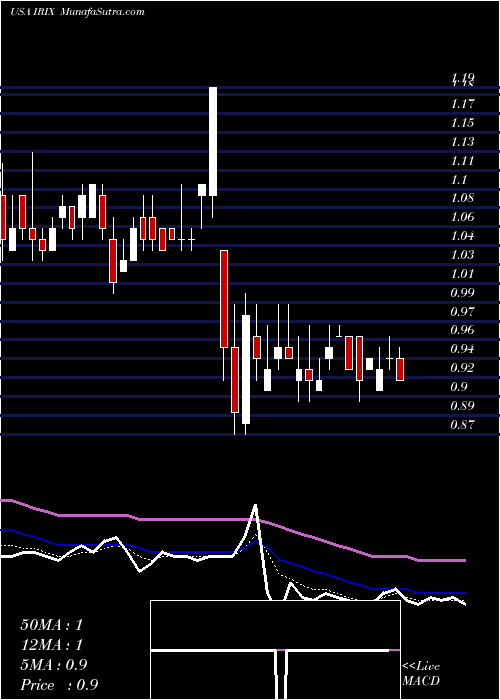Click the 0.97 price axis label

tap(463, 312)
